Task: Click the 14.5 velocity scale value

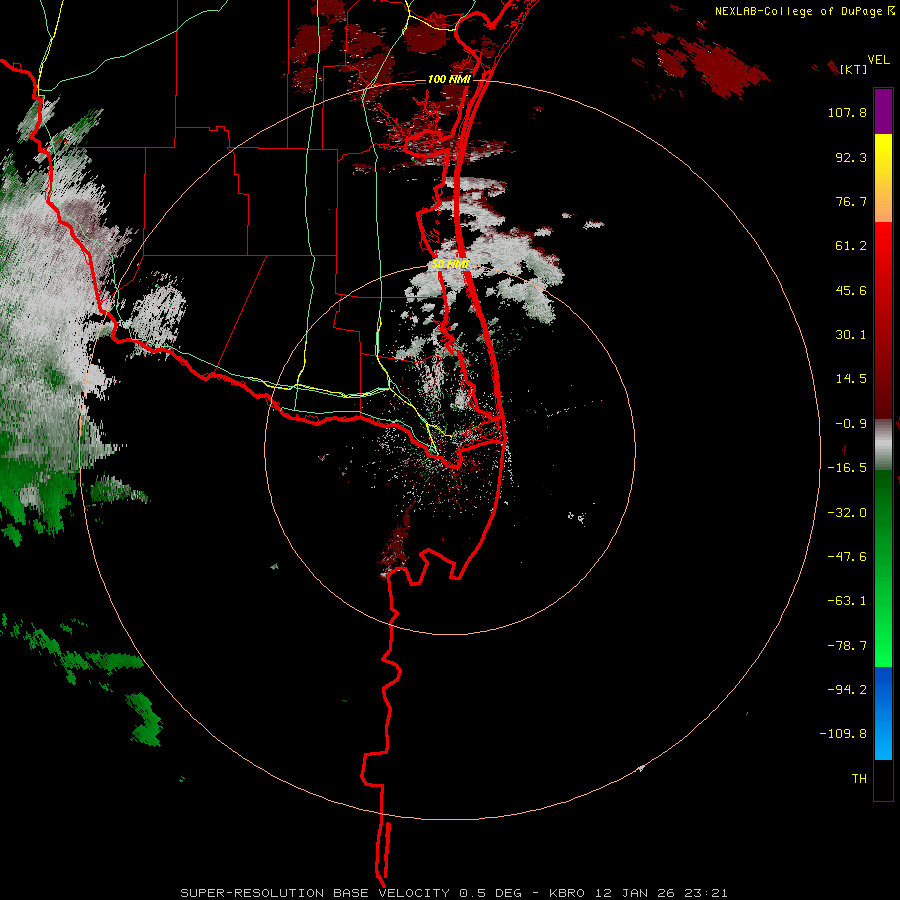Action: 851,379
